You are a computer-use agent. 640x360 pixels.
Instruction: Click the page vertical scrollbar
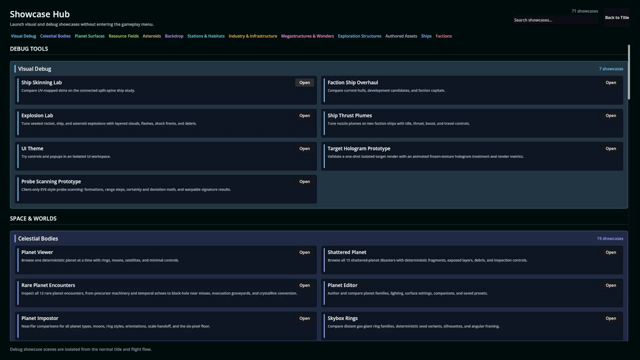click(629, 72)
